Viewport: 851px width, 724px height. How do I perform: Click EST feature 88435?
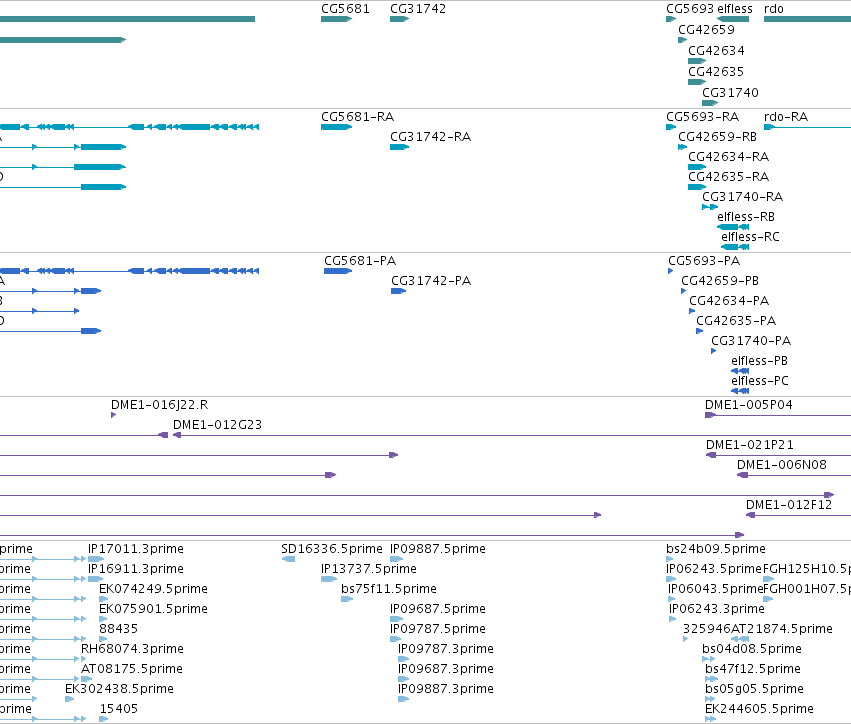click(x=104, y=639)
